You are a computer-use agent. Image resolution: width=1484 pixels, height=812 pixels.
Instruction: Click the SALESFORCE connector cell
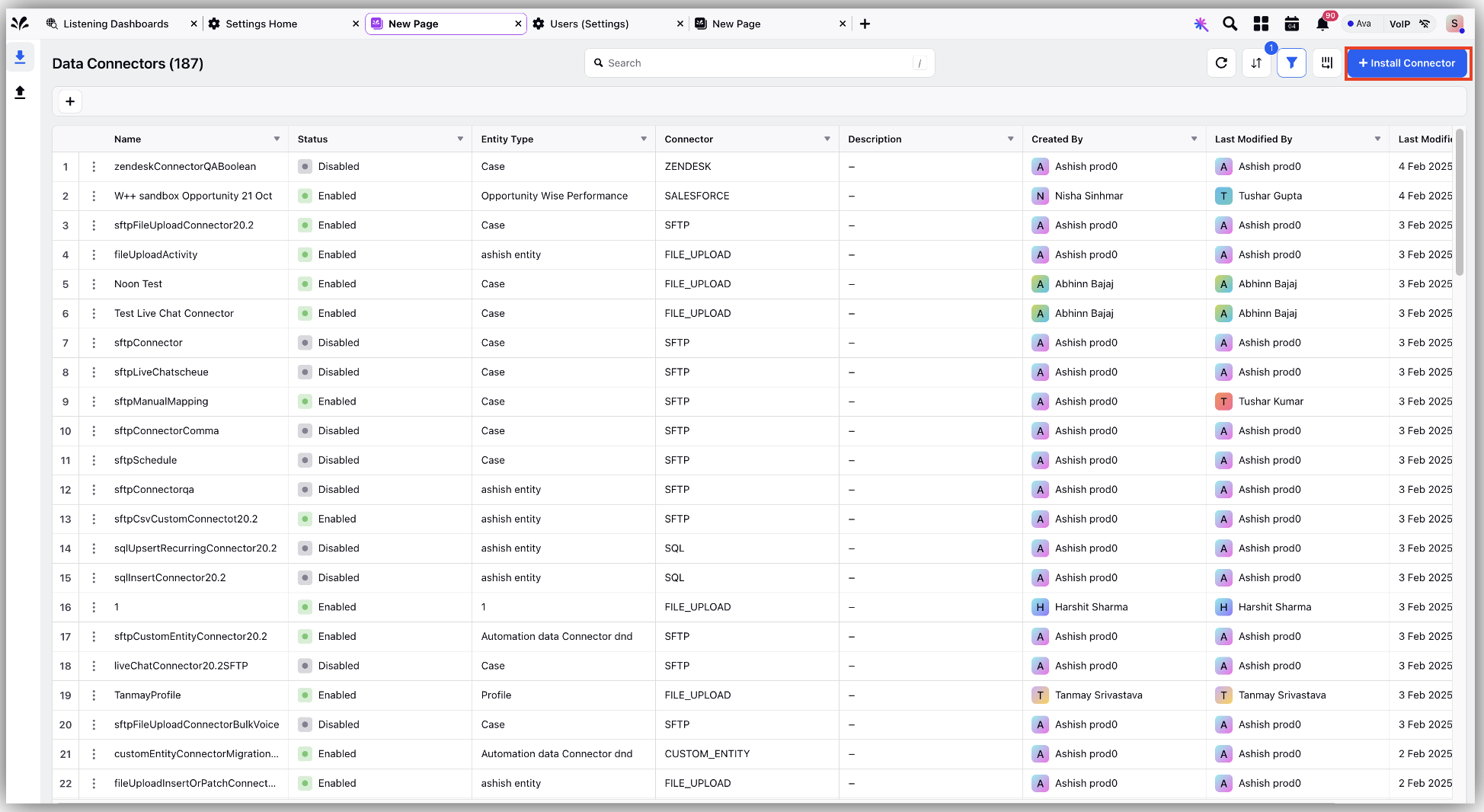(x=697, y=196)
